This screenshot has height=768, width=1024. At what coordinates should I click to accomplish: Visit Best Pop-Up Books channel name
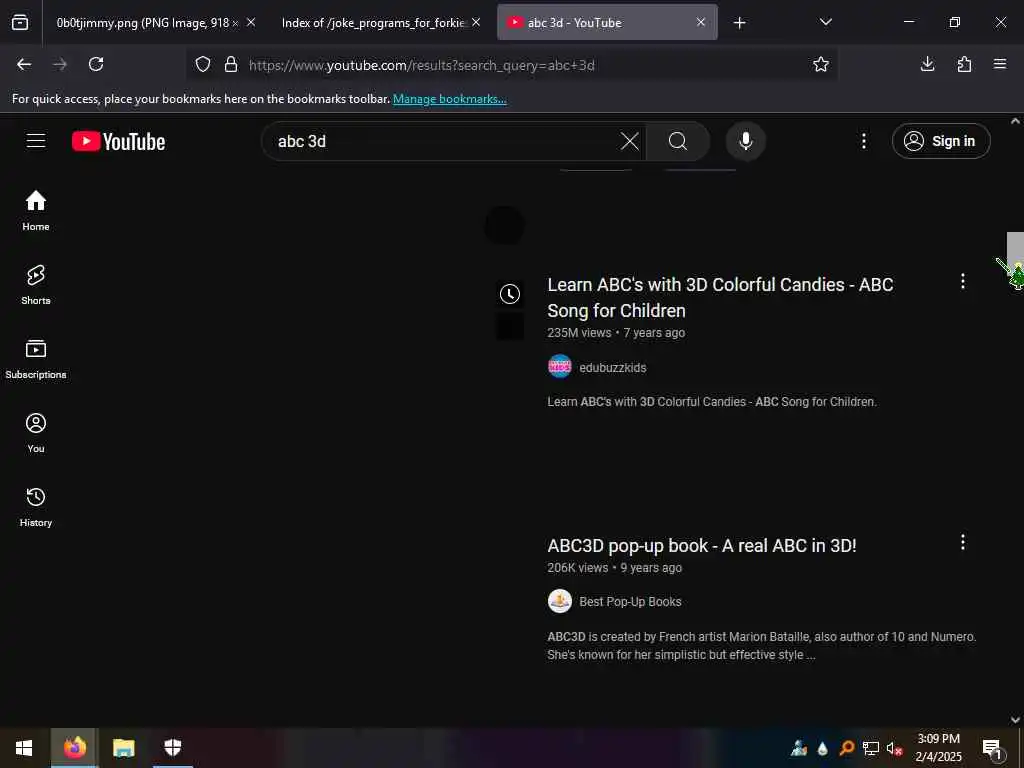(x=630, y=602)
